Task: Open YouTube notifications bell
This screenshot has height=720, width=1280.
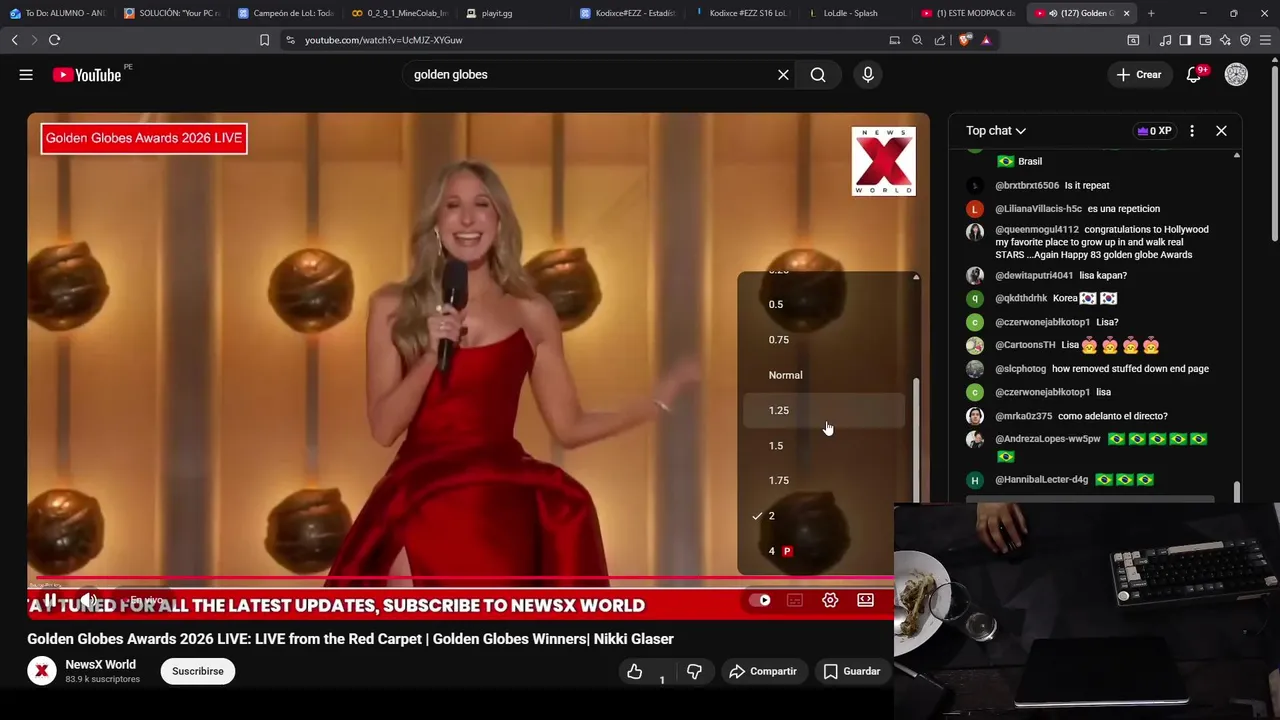Action: [x=1194, y=75]
